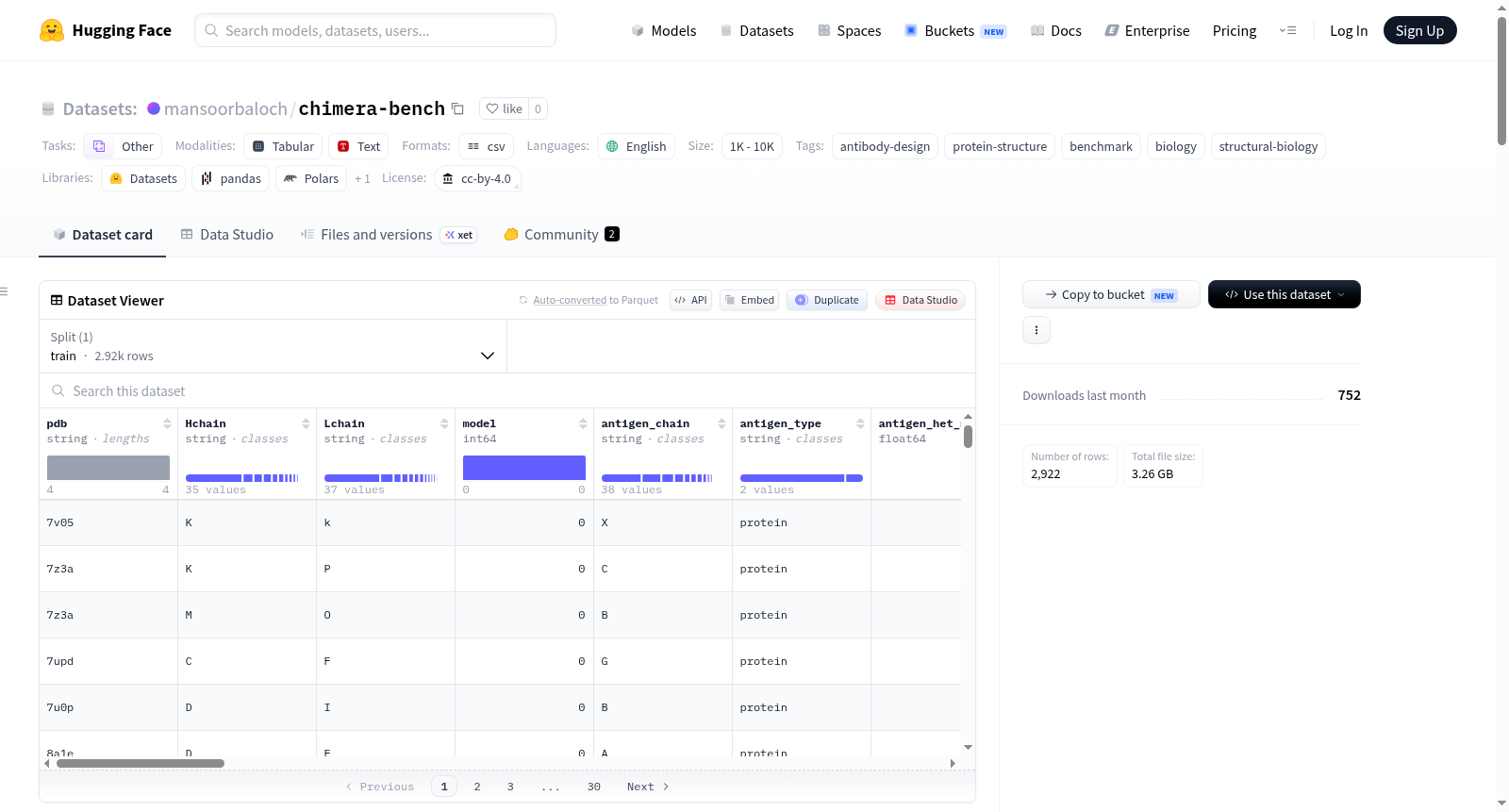Click the heart like button

click(x=505, y=108)
